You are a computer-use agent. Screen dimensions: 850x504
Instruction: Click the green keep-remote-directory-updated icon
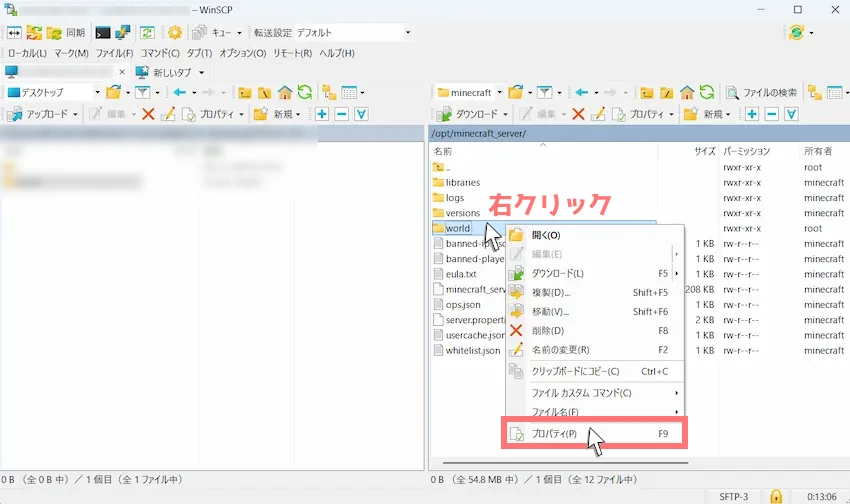(x=147, y=33)
